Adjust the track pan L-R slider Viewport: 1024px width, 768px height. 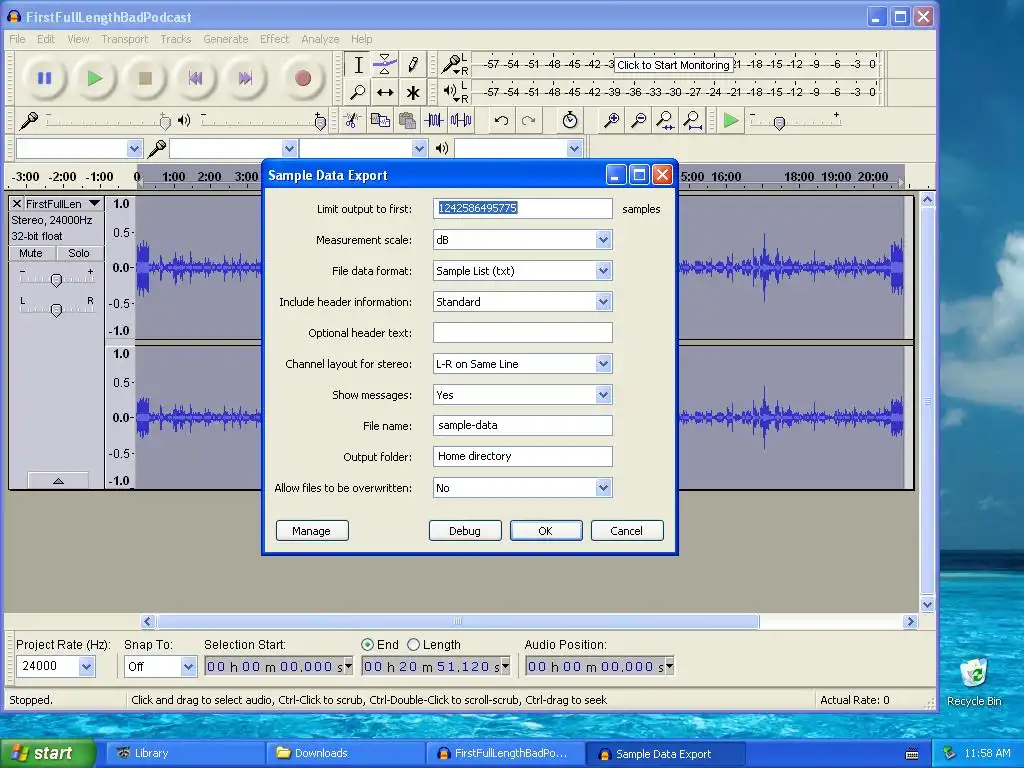[x=56, y=310]
